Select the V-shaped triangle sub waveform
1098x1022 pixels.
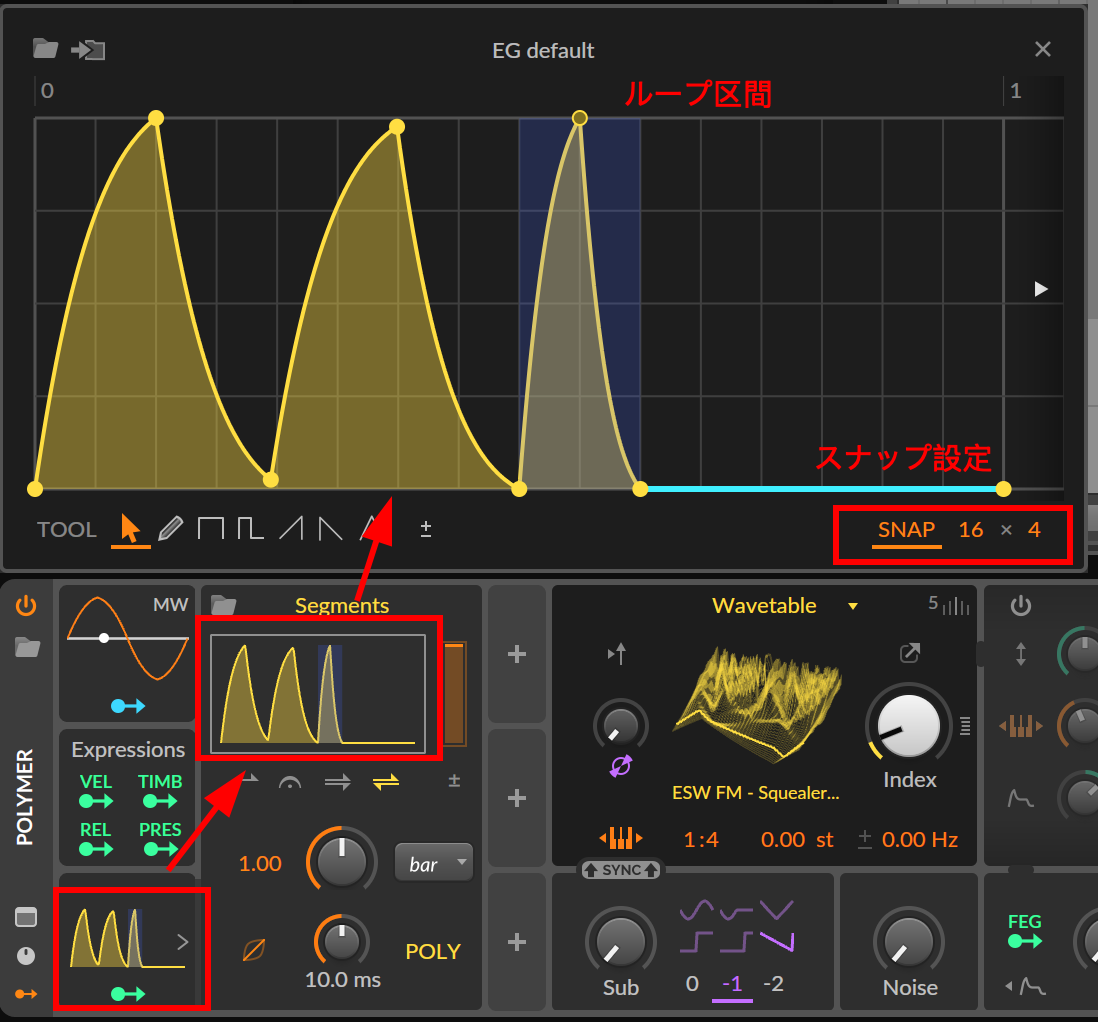(777, 911)
